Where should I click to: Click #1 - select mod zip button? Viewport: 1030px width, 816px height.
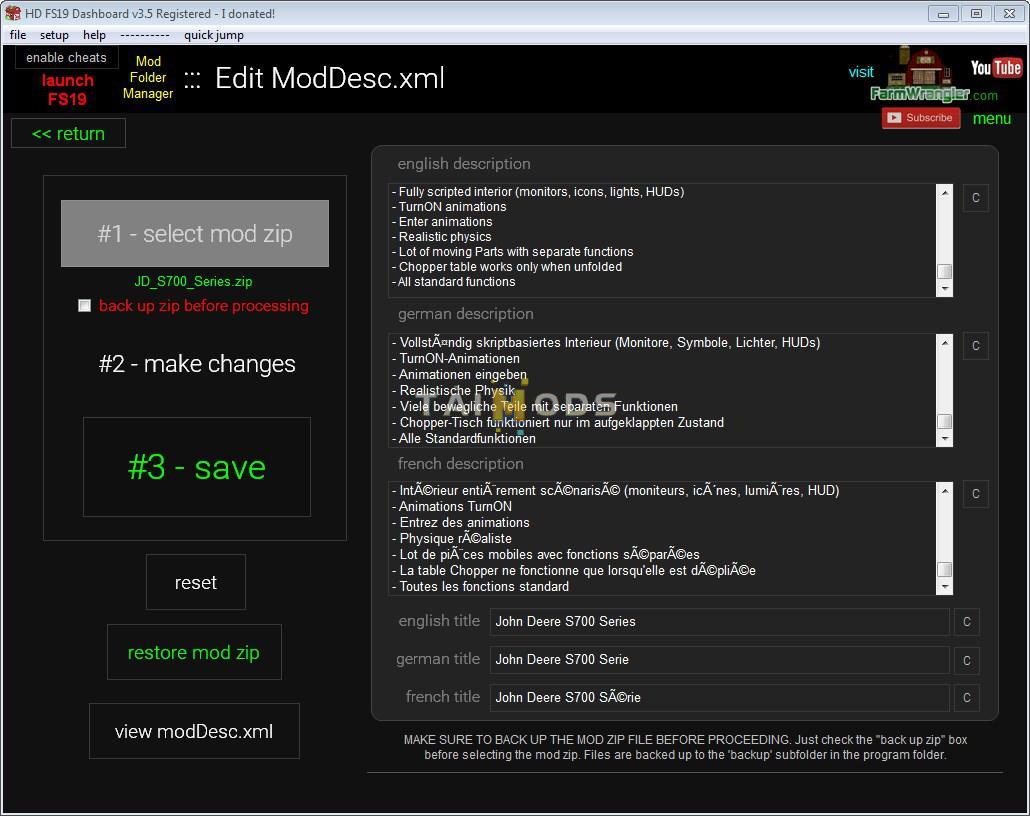[195, 233]
